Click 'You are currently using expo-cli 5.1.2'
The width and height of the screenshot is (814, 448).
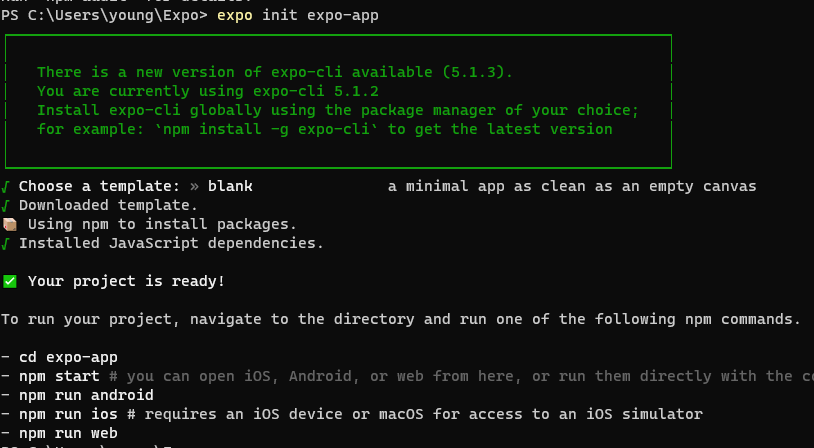pos(208,91)
